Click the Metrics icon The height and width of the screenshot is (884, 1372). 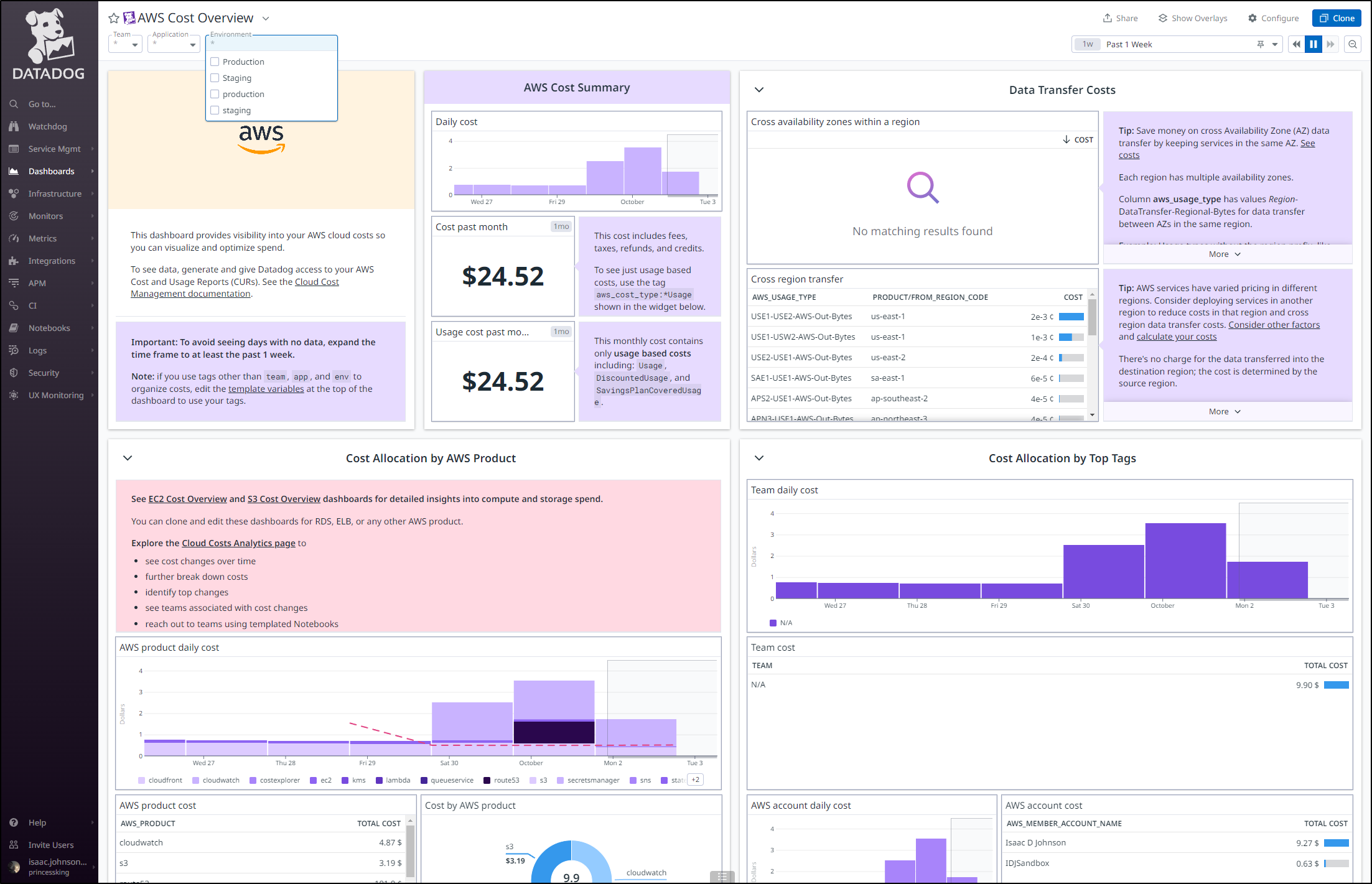pos(14,238)
